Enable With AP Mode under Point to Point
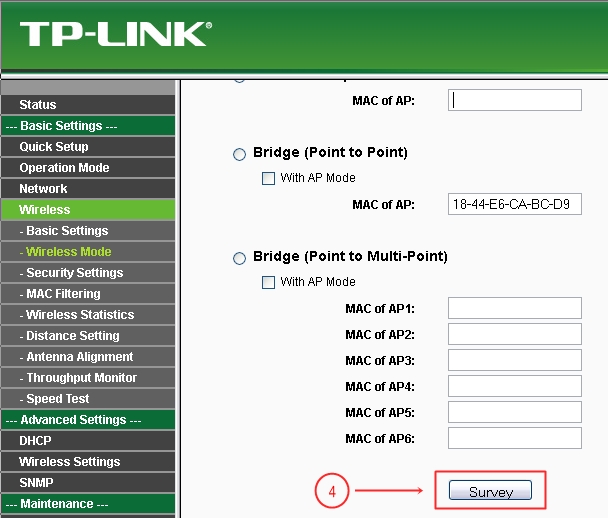This screenshot has height=518, width=608. (268, 178)
